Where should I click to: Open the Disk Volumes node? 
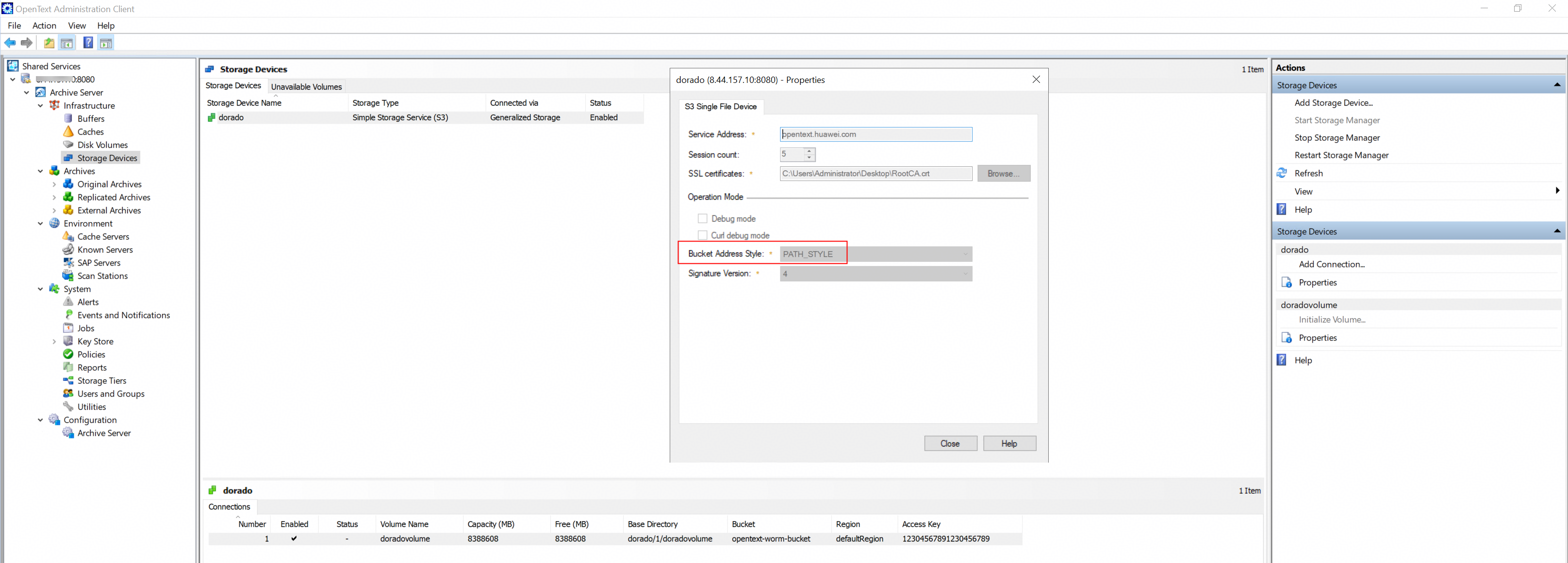coord(102,145)
